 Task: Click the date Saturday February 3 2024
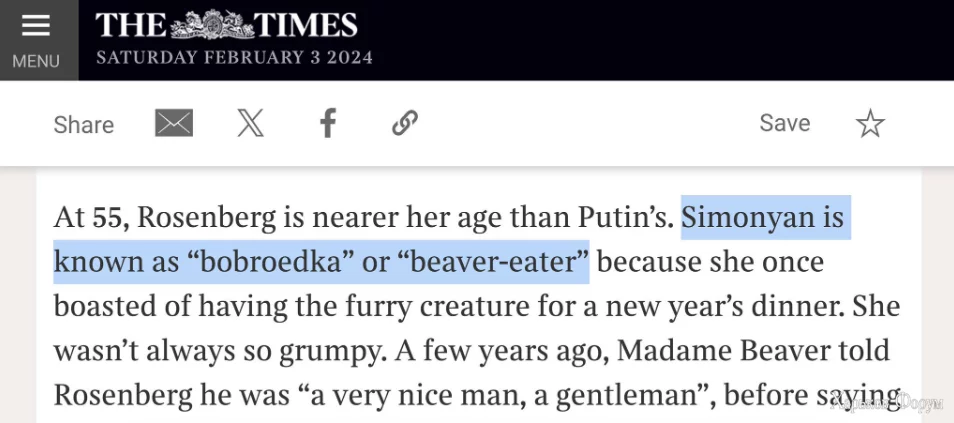click(234, 58)
